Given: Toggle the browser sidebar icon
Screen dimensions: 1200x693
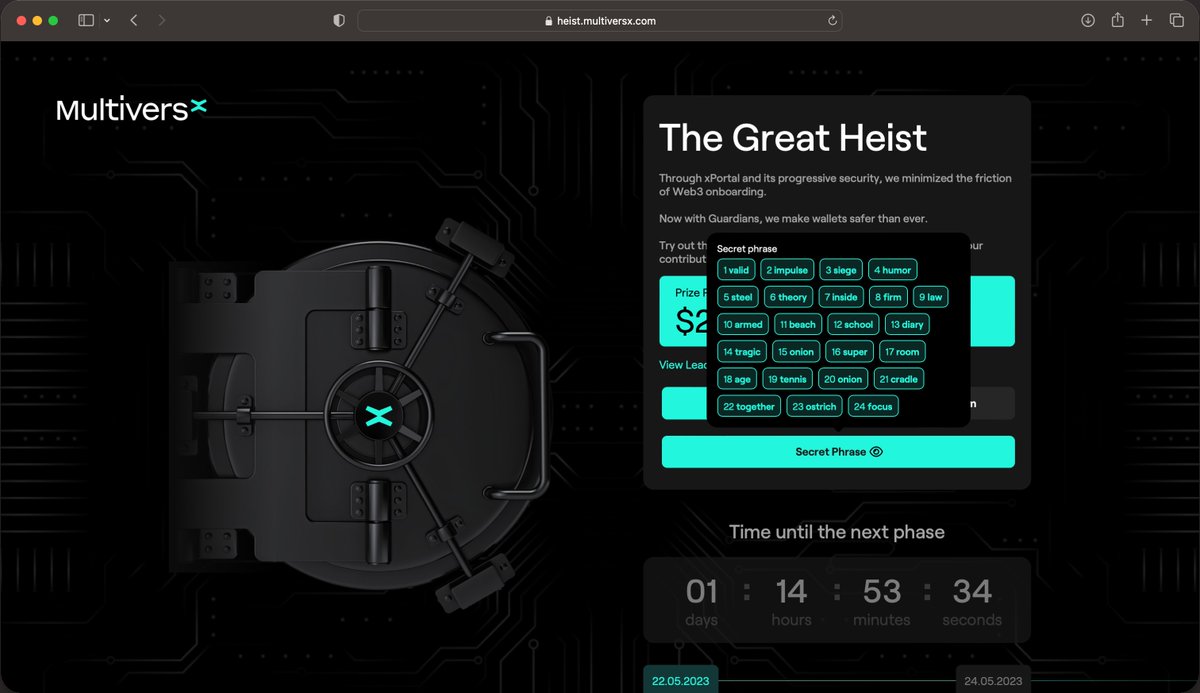Looking at the screenshot, I should (x=86, y=19).
